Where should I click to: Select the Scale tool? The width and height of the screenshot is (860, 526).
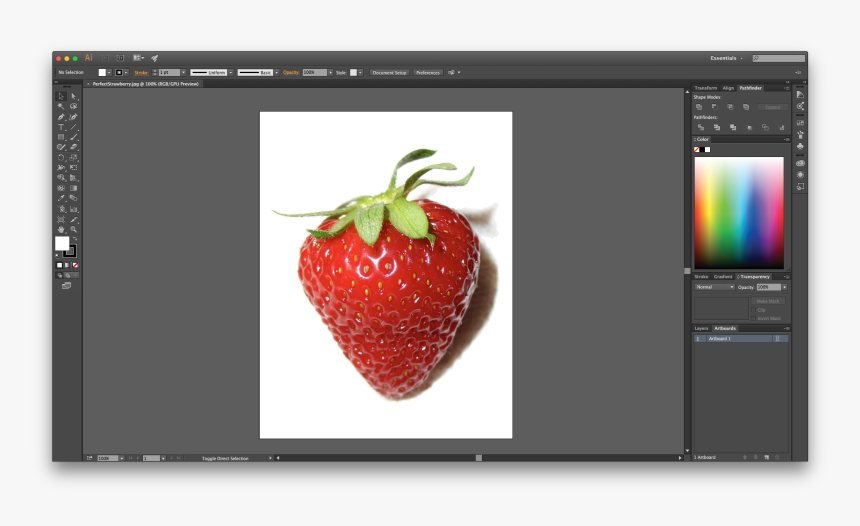[73, 157]
